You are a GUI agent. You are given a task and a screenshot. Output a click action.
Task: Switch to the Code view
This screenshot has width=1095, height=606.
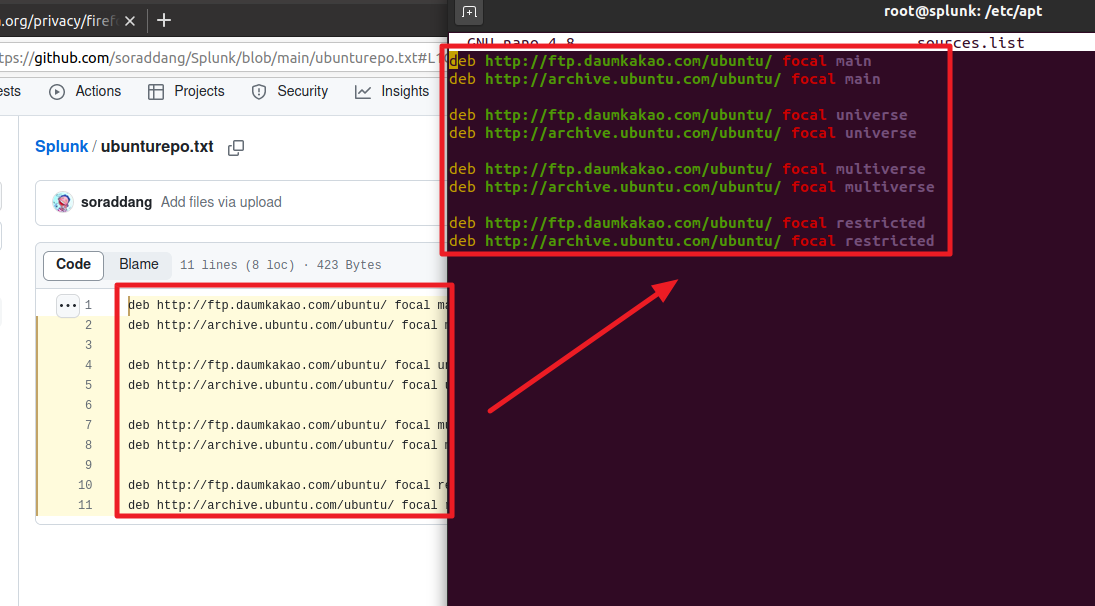coord(73,265)
